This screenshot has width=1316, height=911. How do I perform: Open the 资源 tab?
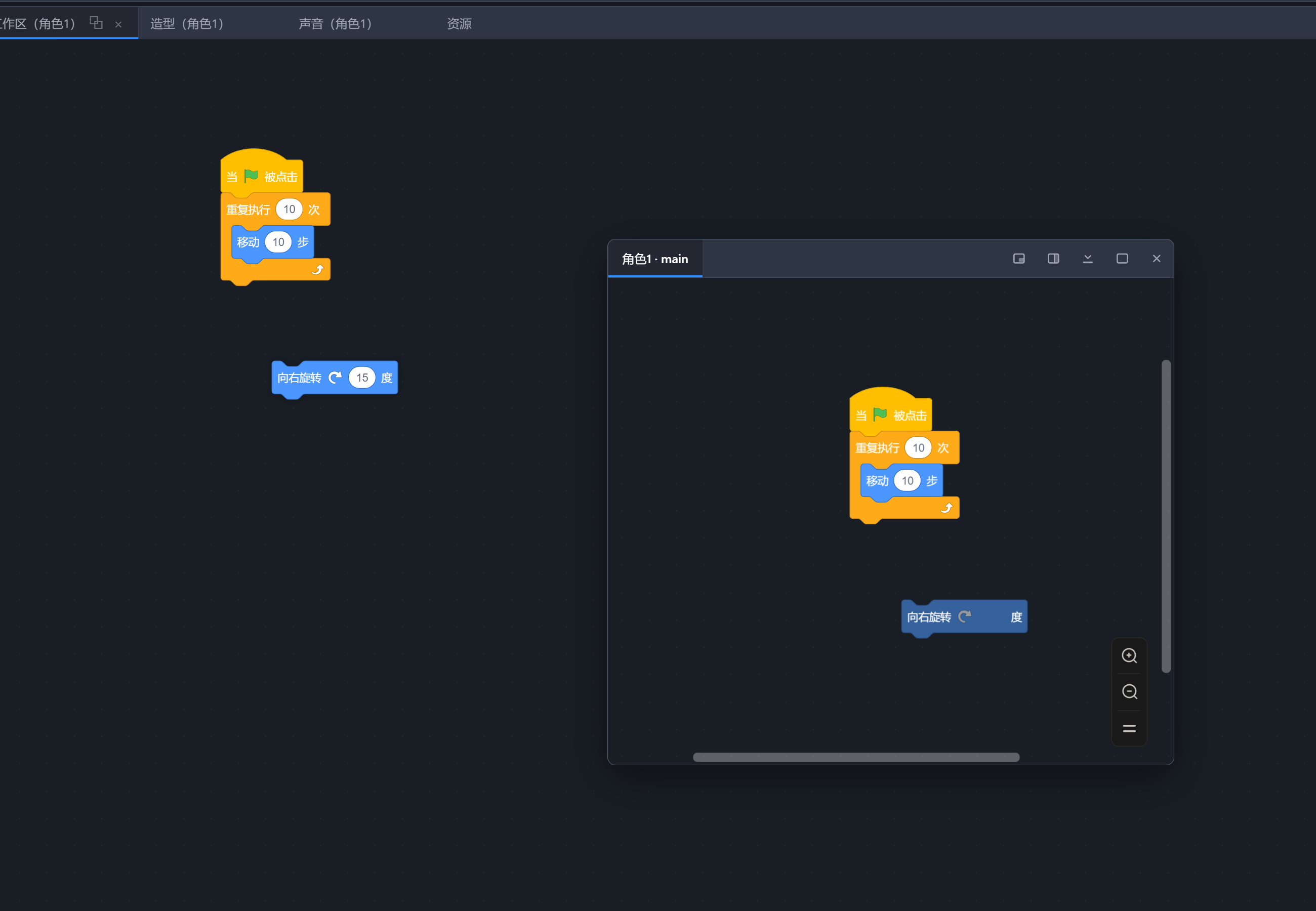(x=460, y=23)
